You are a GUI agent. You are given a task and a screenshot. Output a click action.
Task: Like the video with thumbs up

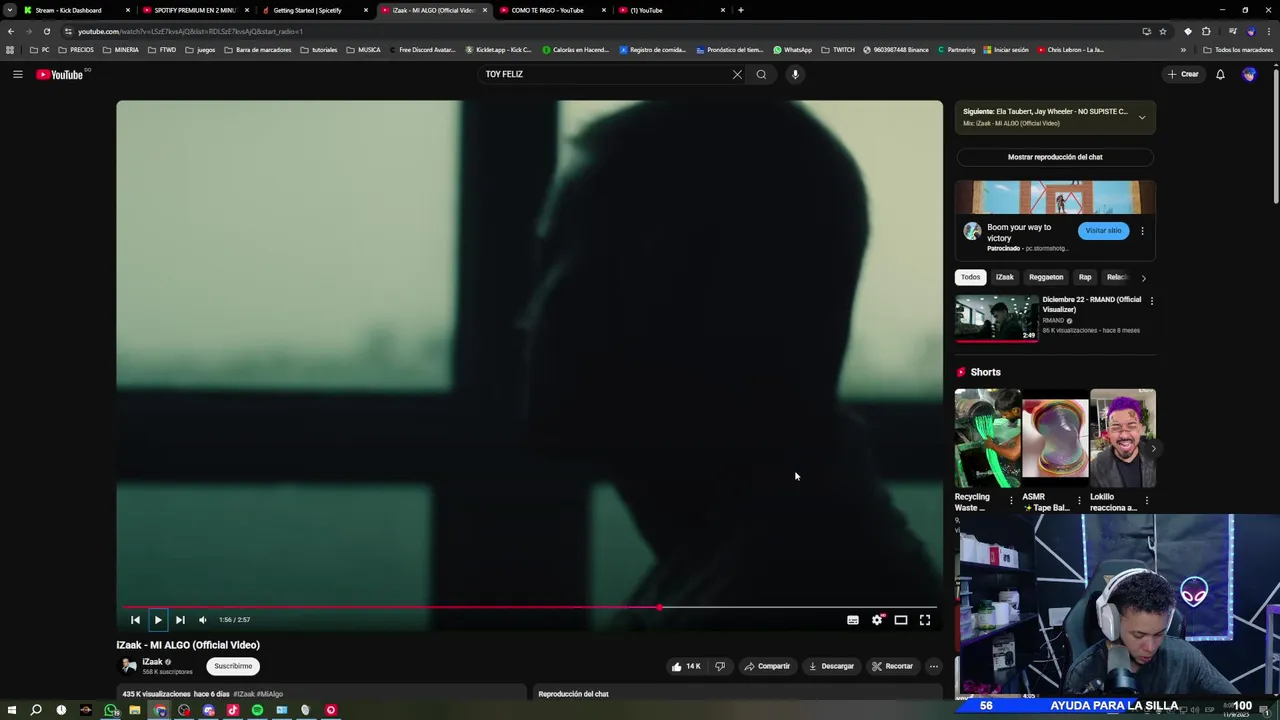click(x=687, y=666)
